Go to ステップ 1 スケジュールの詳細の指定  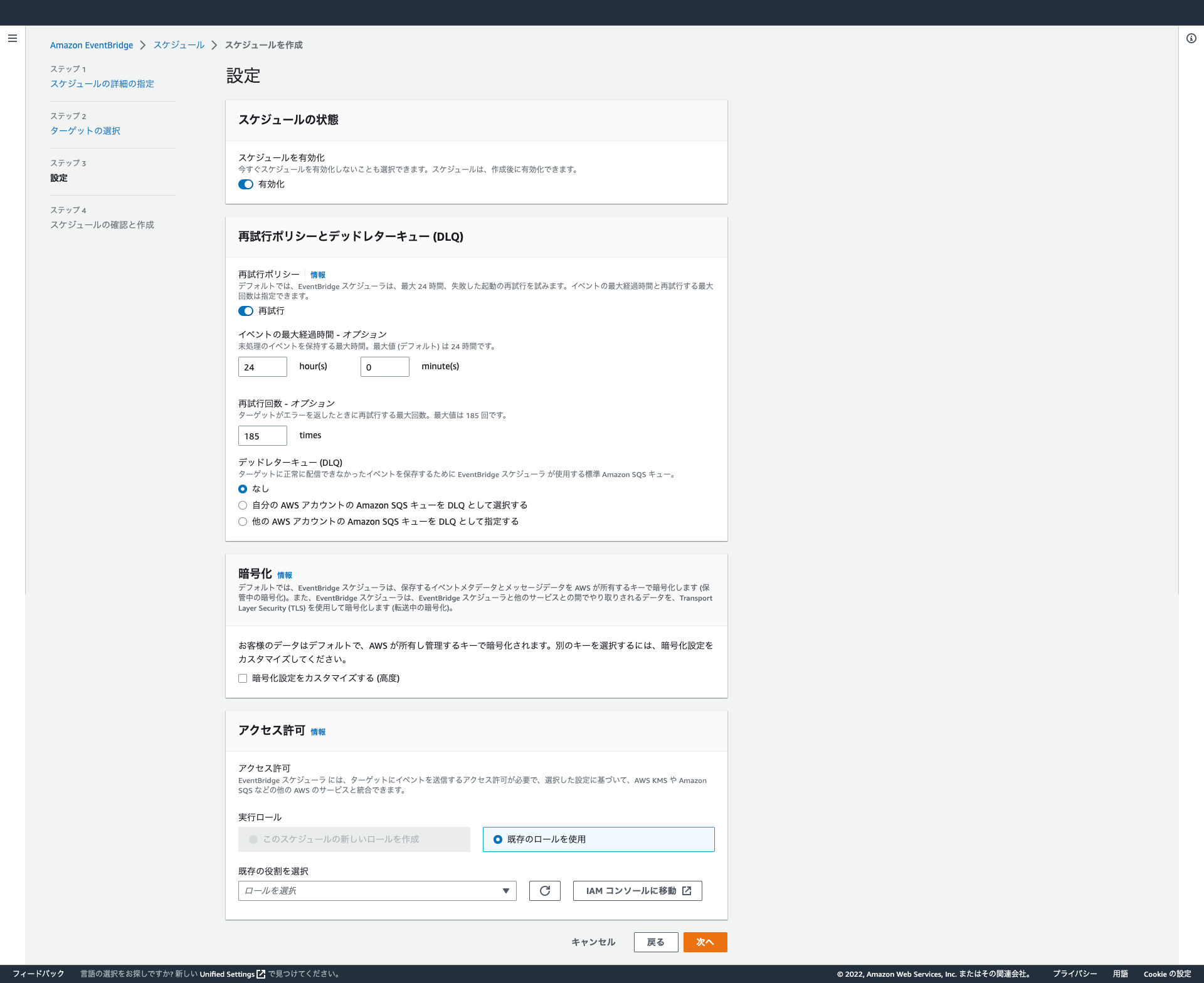point(102,83)
